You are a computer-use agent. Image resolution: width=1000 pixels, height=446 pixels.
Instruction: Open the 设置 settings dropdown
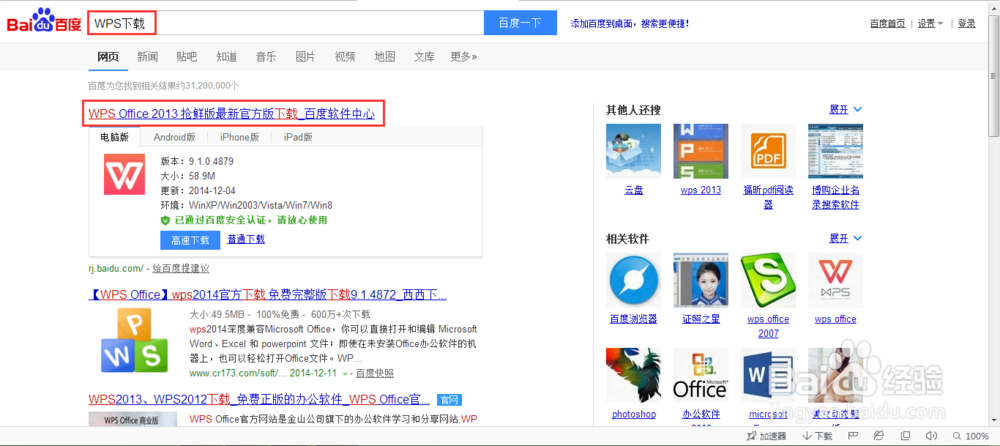pyautogui.click(x=930, y=24)
